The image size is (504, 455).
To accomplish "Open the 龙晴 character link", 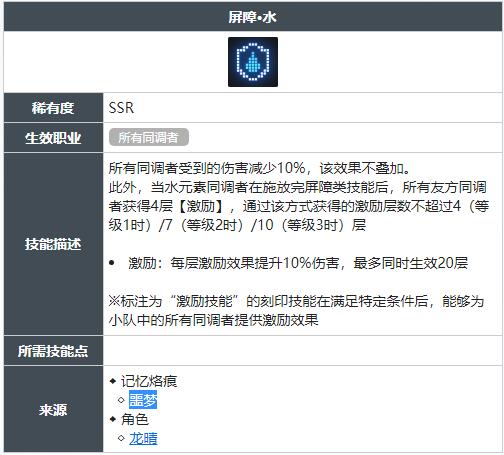I will [x=143, y=438].
